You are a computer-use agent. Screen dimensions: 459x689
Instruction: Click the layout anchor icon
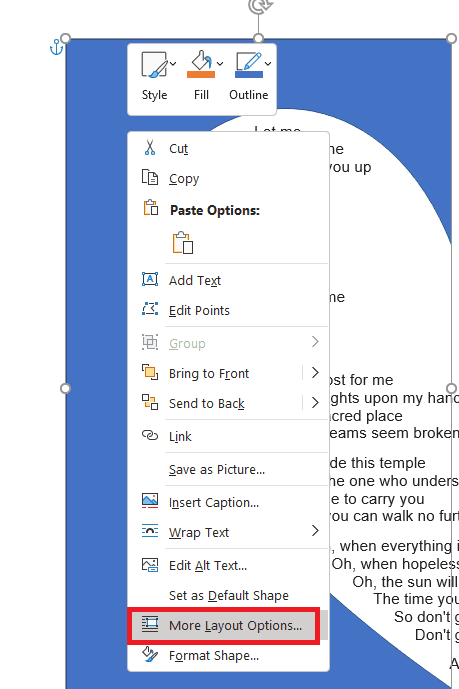(56, 47)
